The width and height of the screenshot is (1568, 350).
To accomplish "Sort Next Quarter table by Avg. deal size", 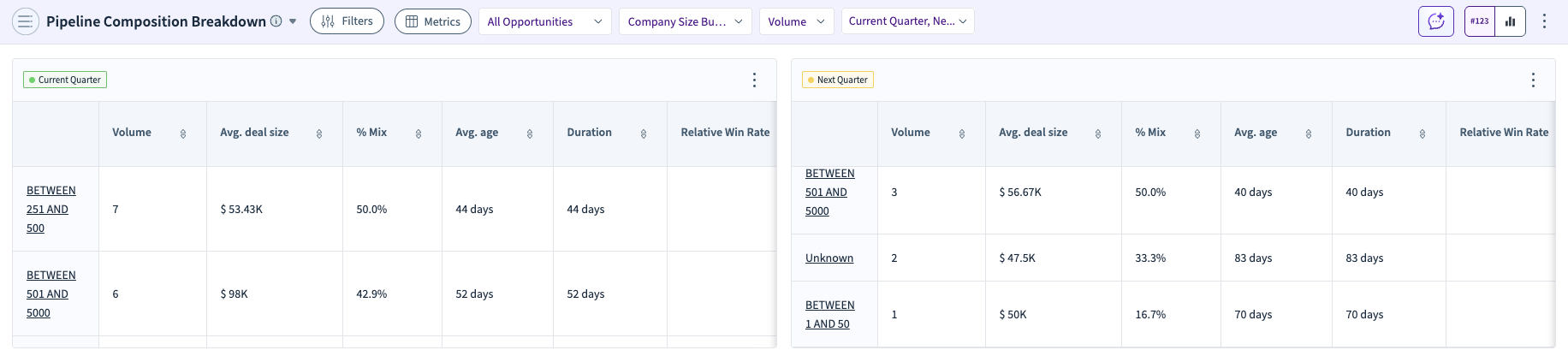I will click(1098, 133).
